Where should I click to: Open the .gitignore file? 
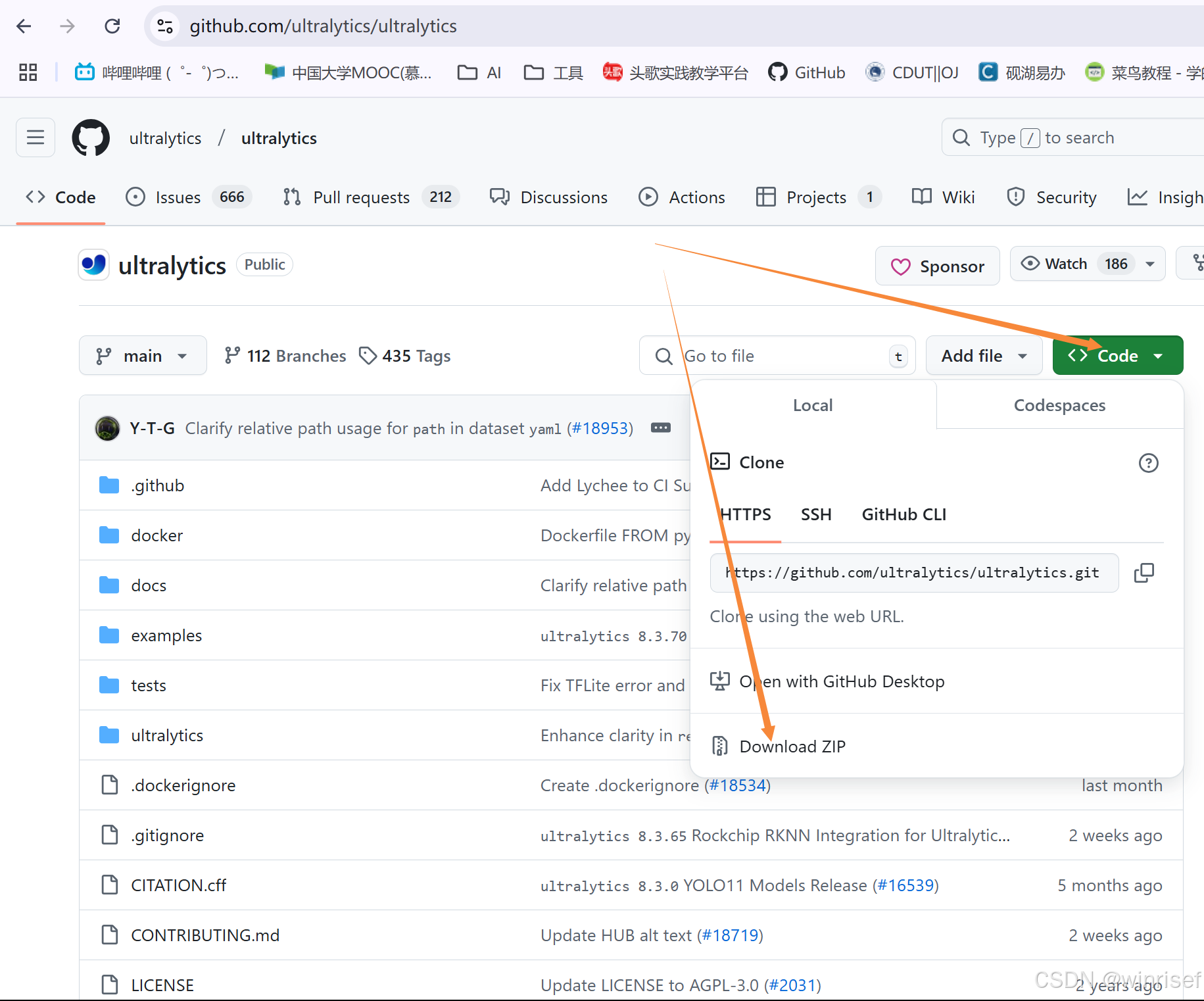[x=168, y=835]
